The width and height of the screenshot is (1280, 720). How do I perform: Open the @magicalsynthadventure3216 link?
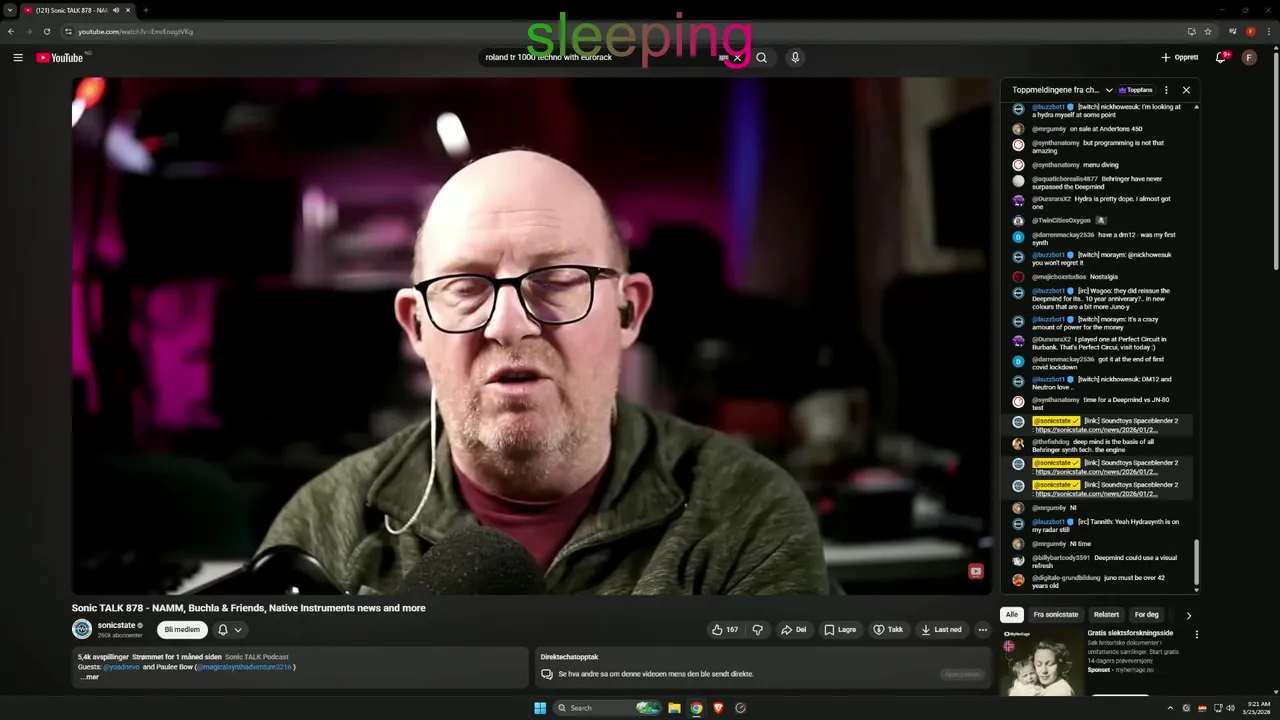click(245, 667)
